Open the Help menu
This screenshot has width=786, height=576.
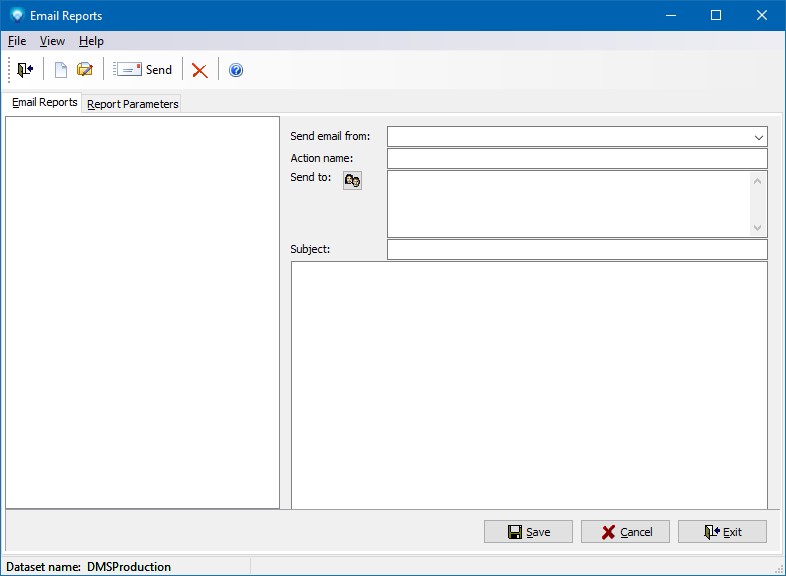(x=91, y=41)
